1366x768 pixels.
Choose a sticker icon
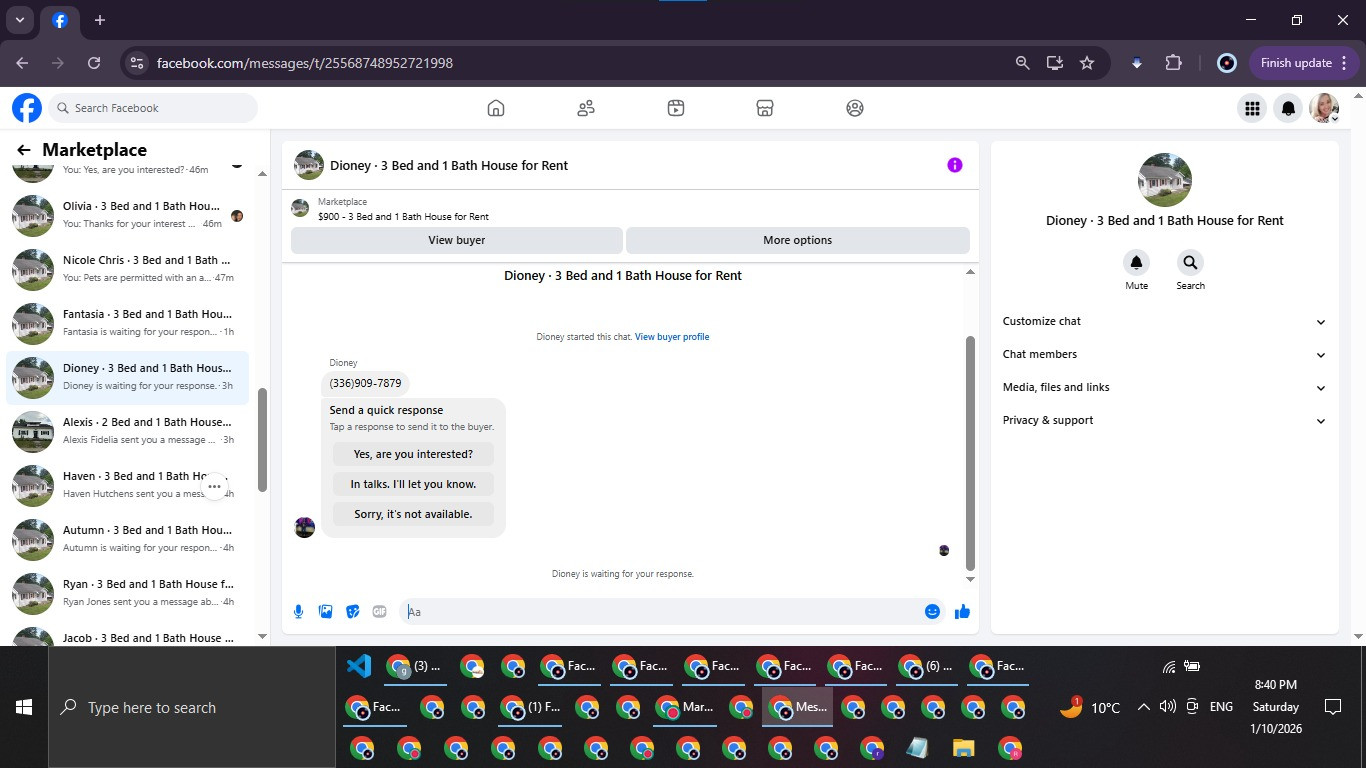(x=352, y=612)
